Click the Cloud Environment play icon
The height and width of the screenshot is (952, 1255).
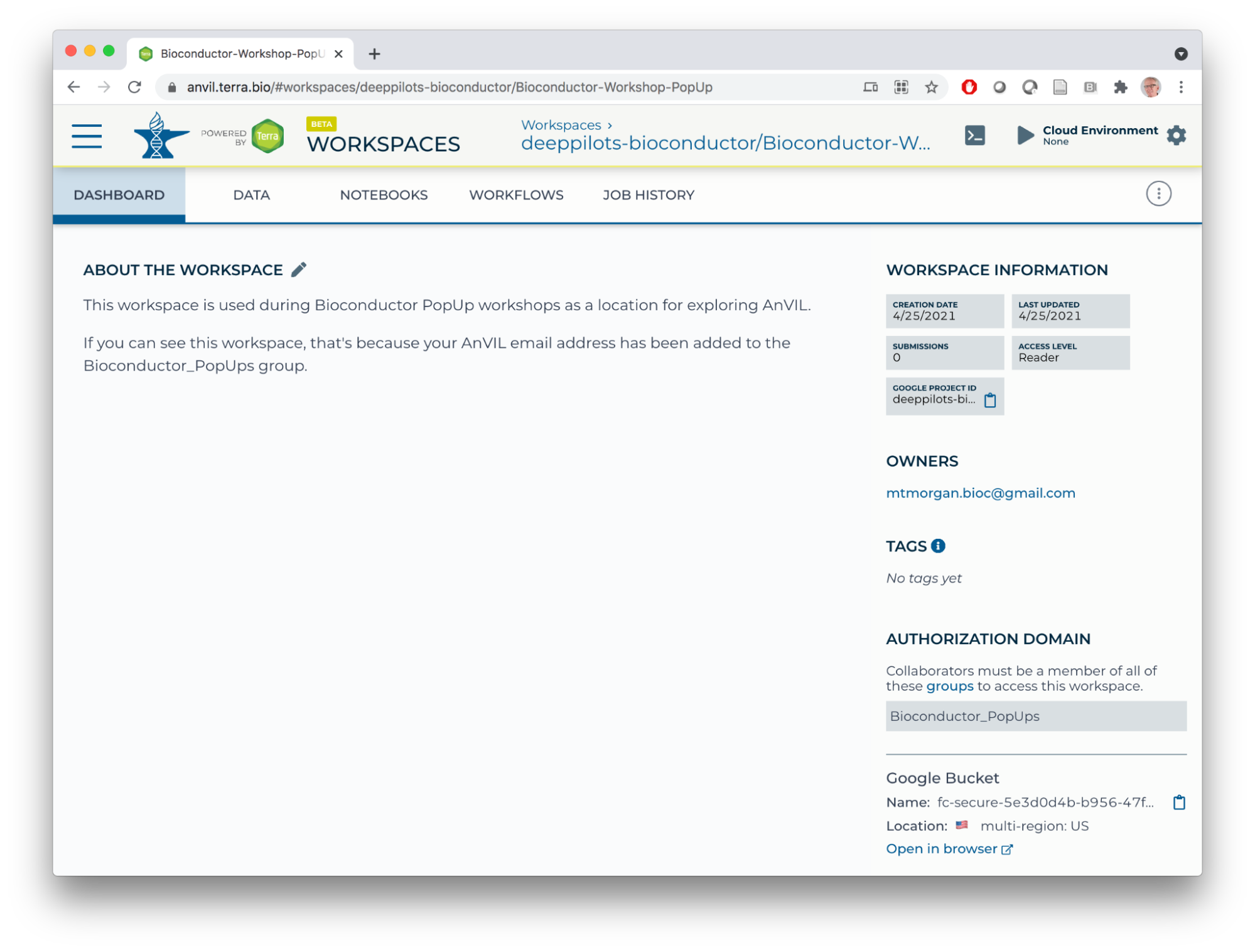pyautogui.click(x=1025, y=135)
